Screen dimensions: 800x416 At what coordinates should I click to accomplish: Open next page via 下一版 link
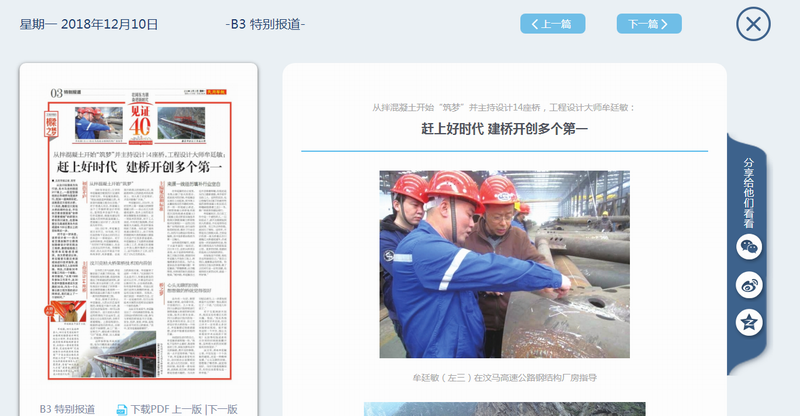point(222,409)
